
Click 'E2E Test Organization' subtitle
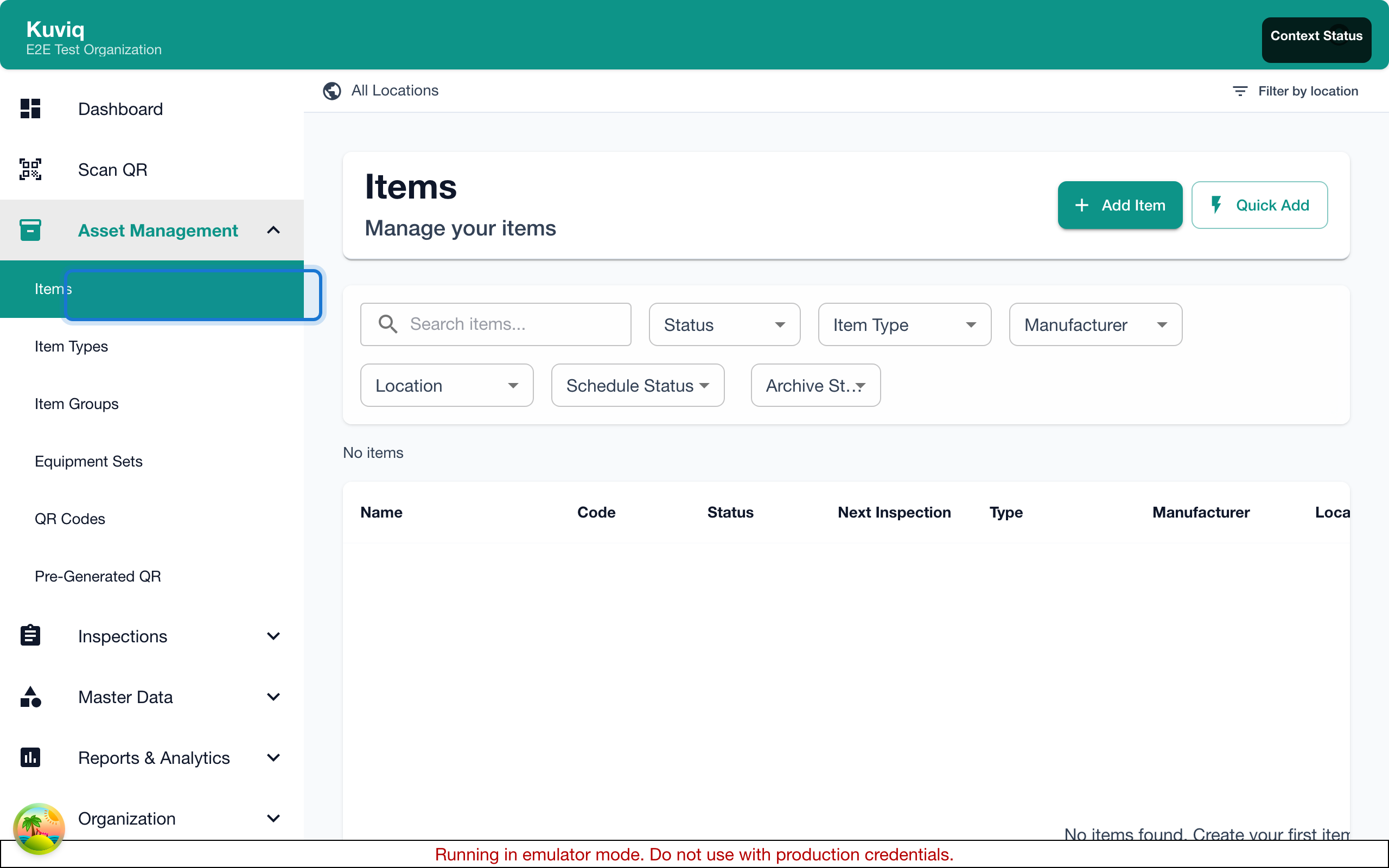93,49
